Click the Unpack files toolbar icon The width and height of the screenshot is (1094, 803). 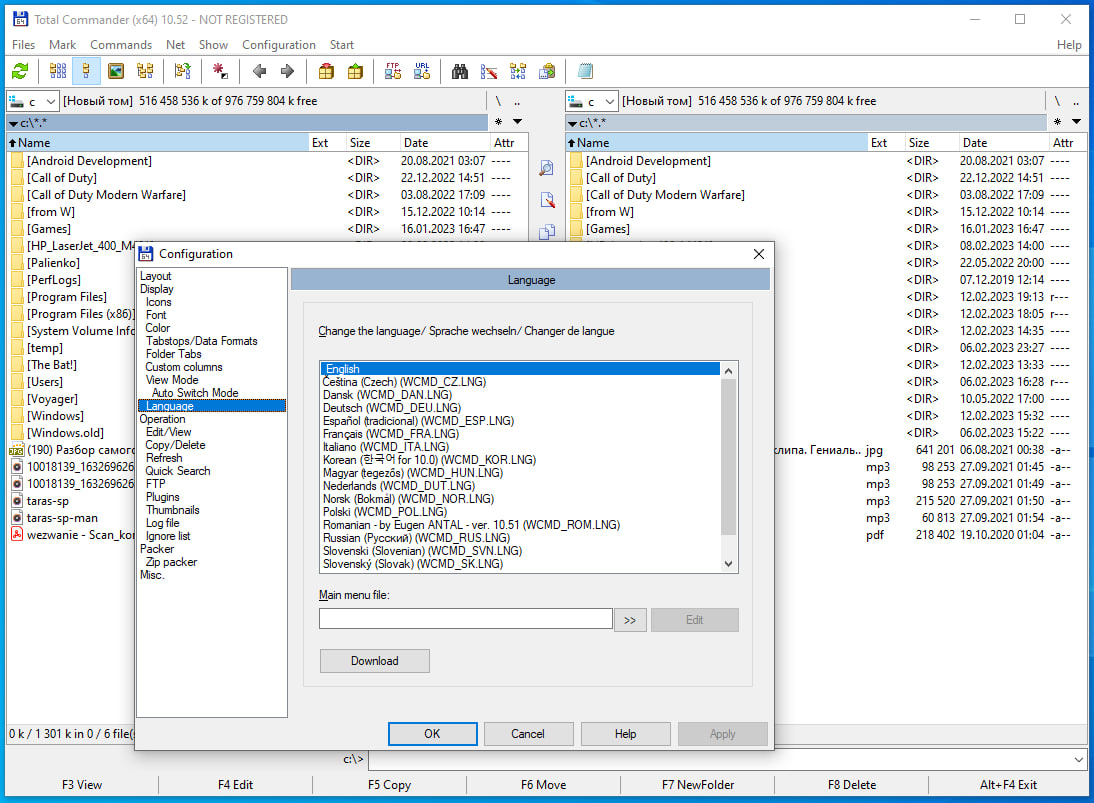coord(355,71)
